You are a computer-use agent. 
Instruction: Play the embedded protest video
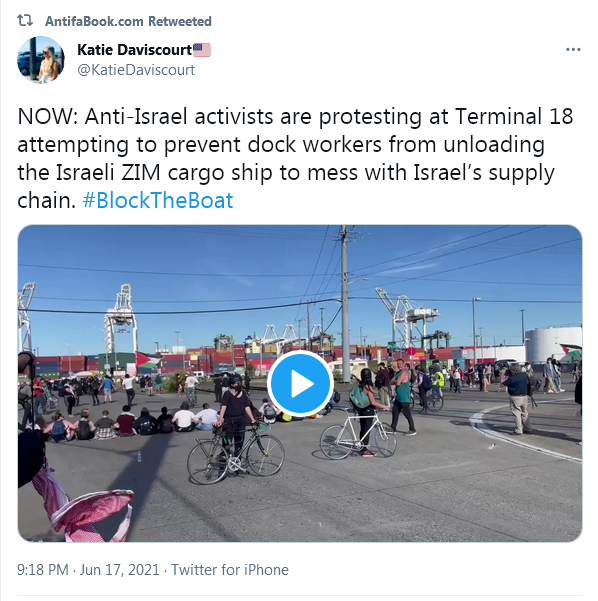300,383
